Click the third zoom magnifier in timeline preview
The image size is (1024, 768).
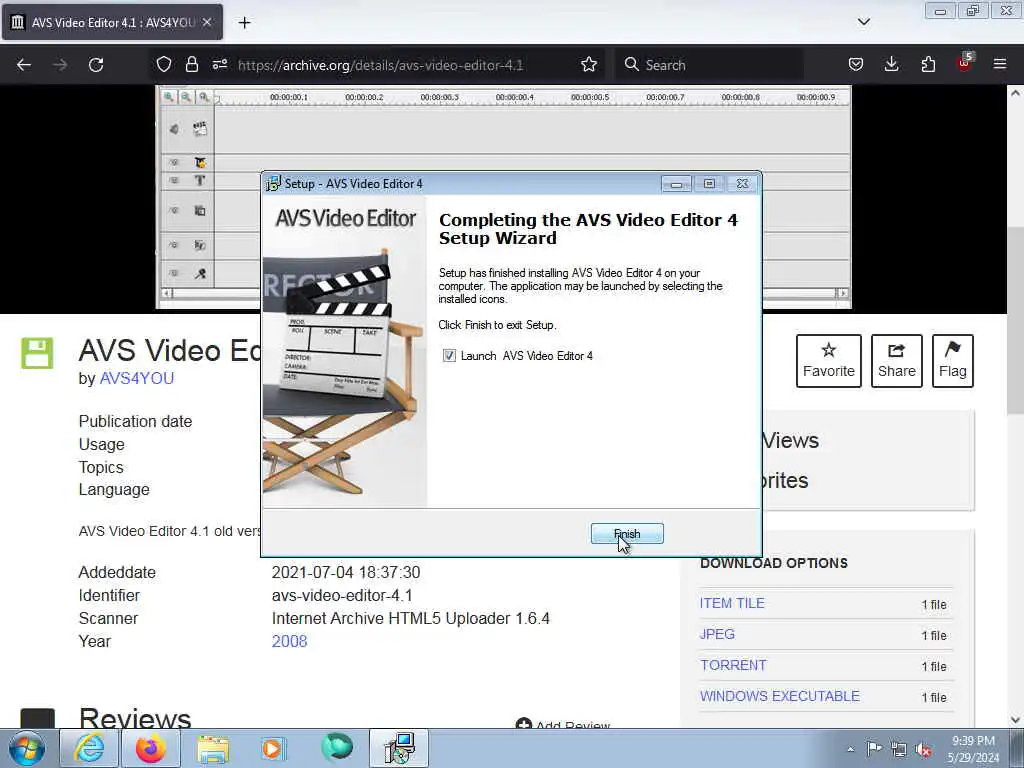pos(204,97)
